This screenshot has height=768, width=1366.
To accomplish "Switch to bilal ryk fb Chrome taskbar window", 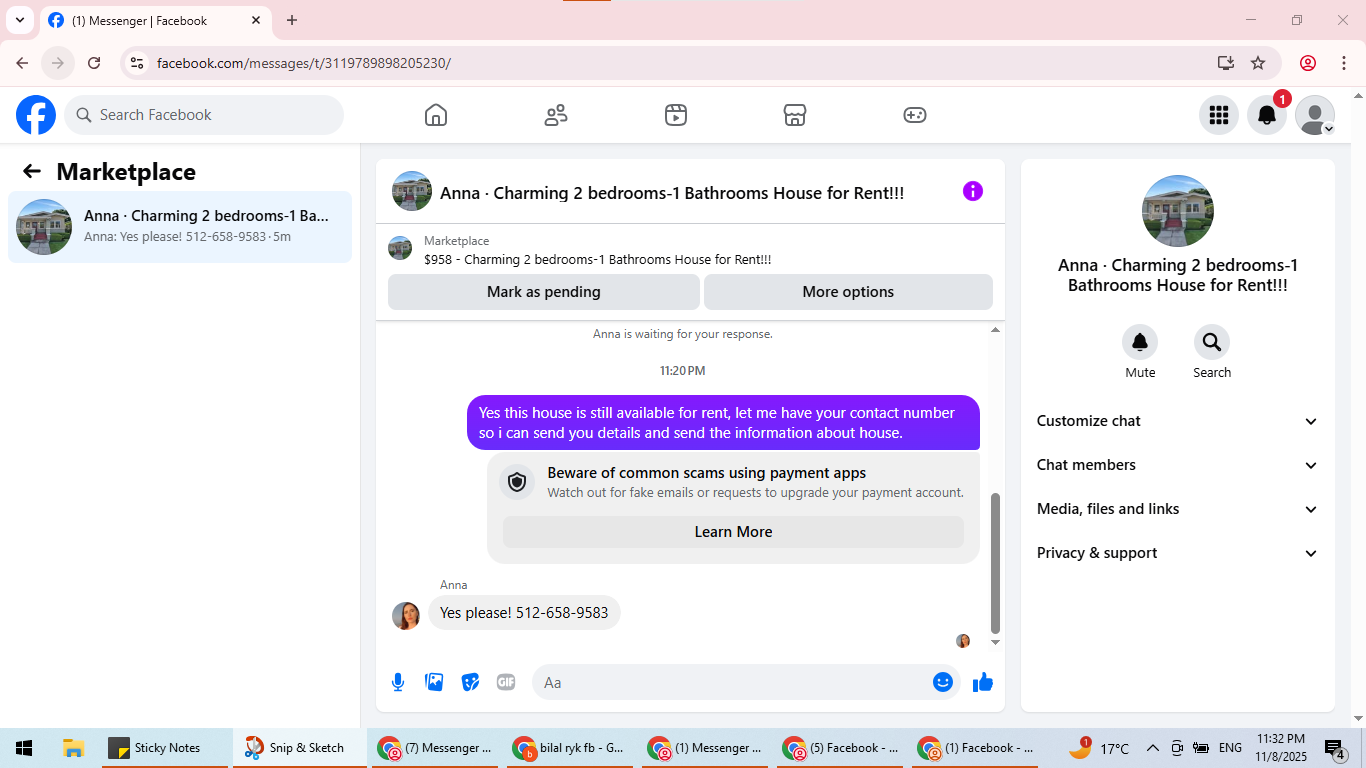I will [570, 748].
